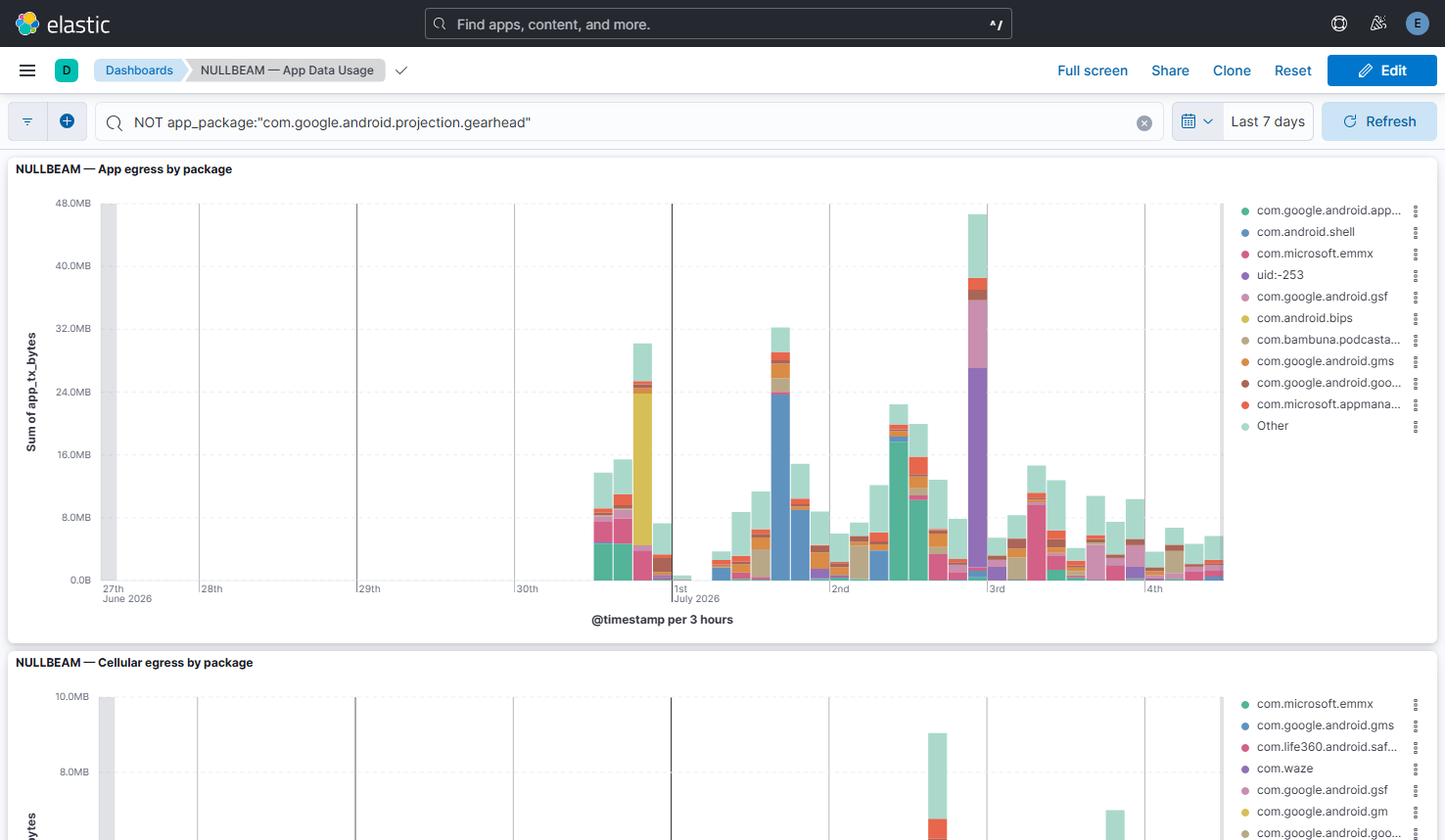Open the newsfeed celebration icon
This screenshot has width=1445, height=840.
(x=1378, y=23)
